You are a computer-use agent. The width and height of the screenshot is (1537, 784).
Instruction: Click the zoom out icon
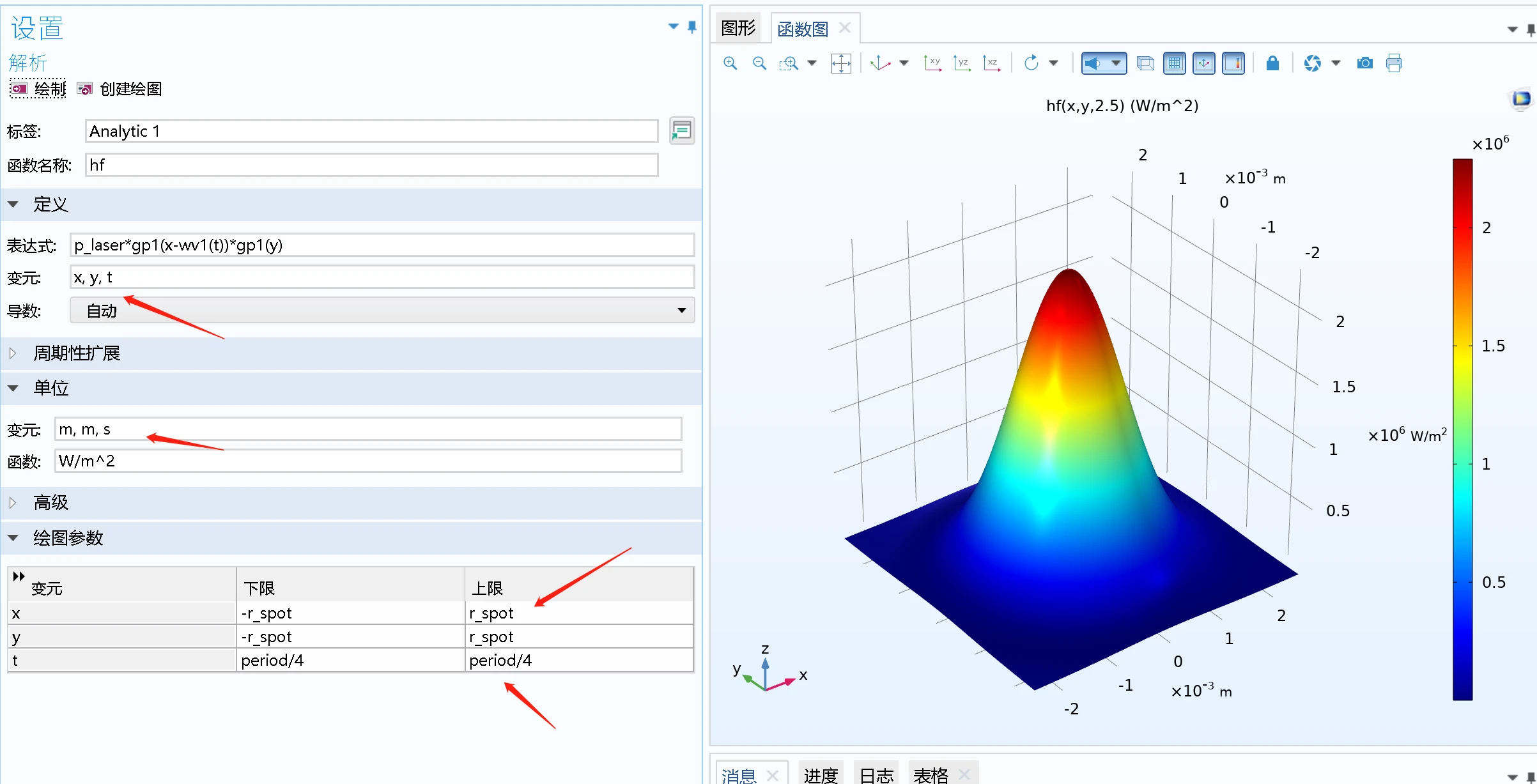click(759, 63)
